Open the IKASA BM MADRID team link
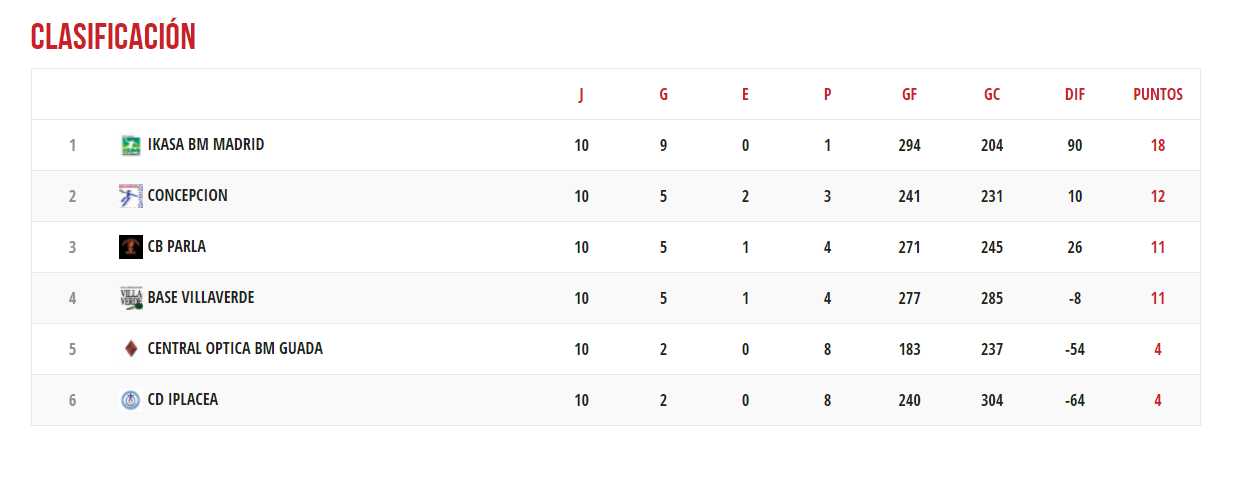The image size is (1238, 481). point(206,145)
